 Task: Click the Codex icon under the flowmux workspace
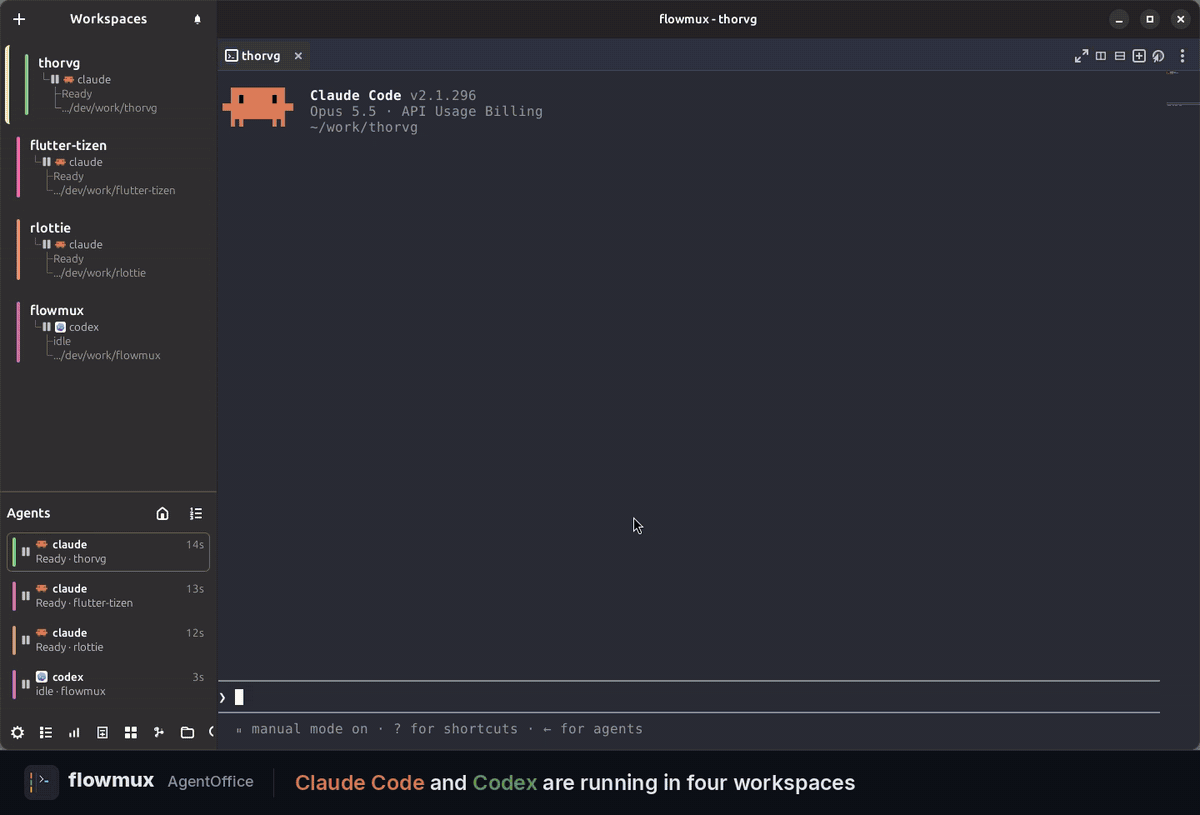(60, 327)
